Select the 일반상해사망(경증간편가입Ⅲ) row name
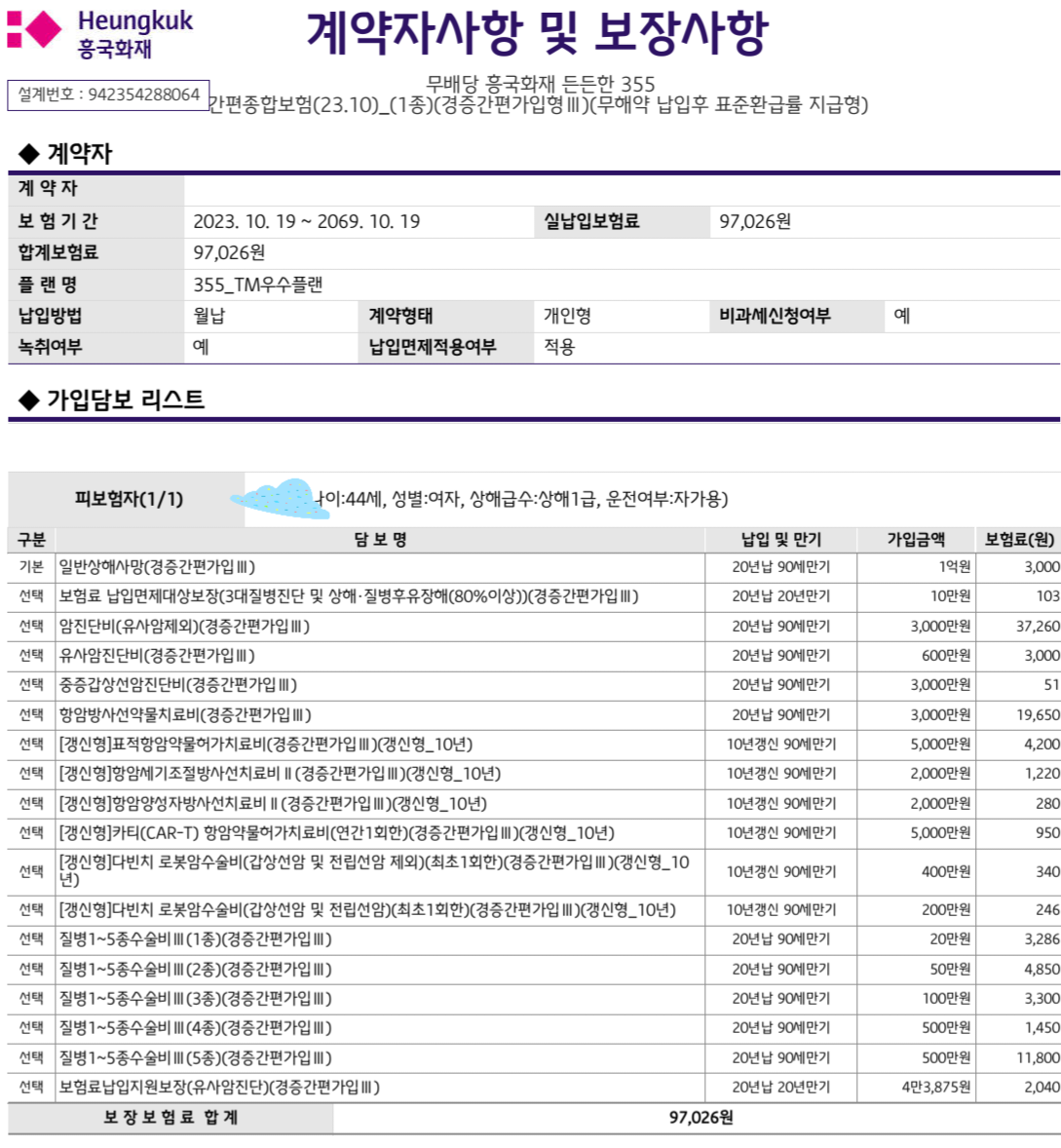 click(157, 567)
